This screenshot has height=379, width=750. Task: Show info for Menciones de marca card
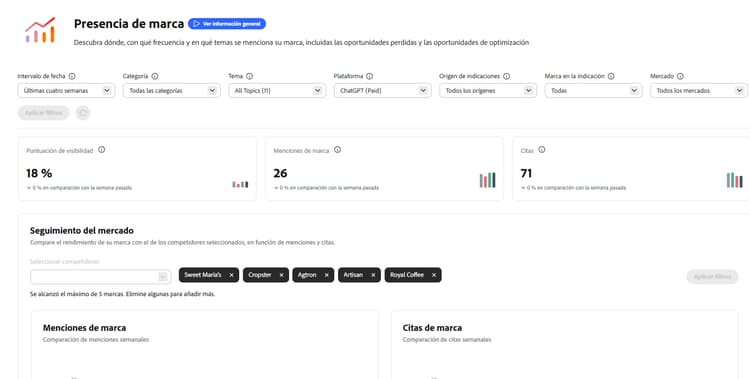tap(337, 150)
